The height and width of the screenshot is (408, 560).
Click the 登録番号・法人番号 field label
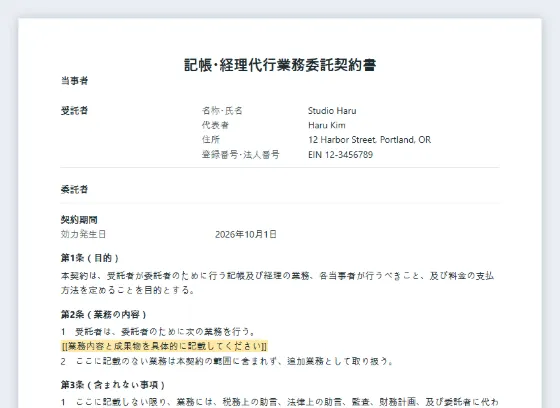pyautogui.click(x=241, y=155)
